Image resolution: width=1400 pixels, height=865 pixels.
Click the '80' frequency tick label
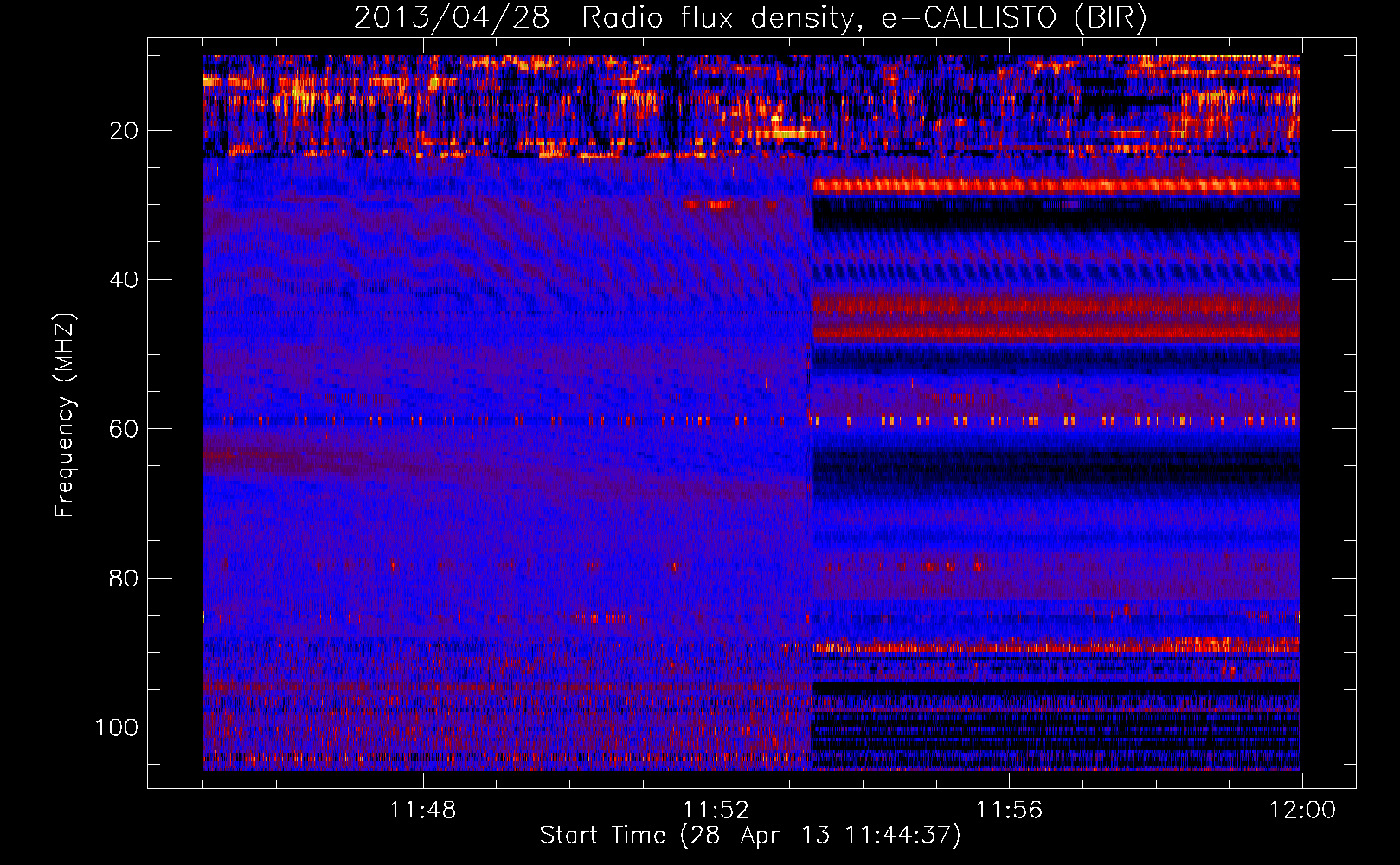(124, 578)
